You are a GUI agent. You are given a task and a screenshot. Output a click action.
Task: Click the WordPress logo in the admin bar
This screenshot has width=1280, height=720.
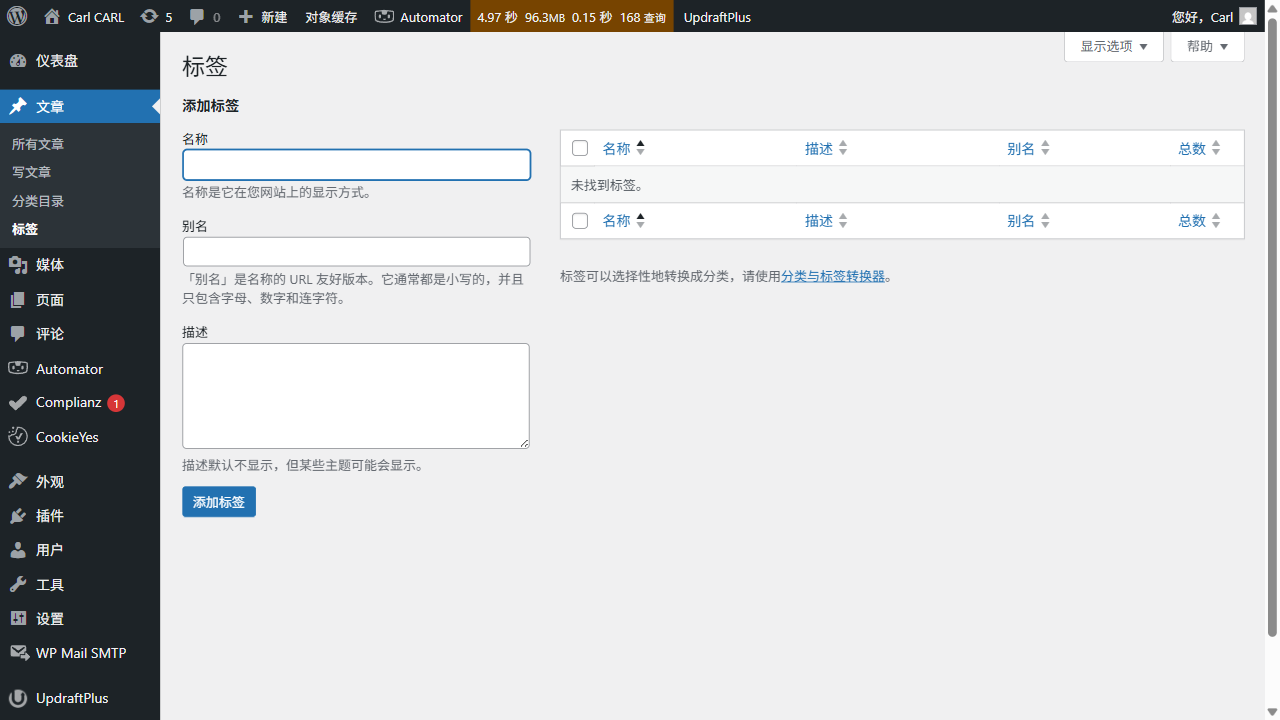pos(16,16)
